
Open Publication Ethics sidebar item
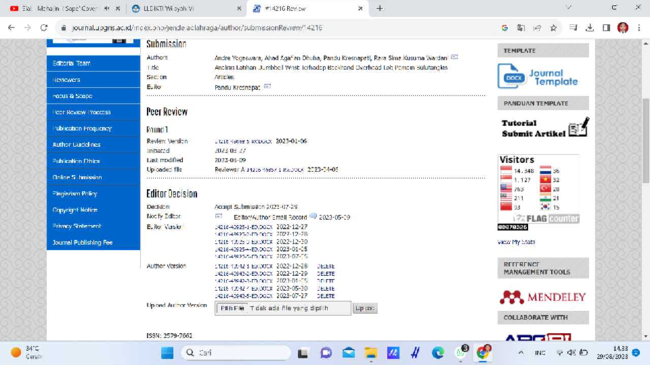93,161
